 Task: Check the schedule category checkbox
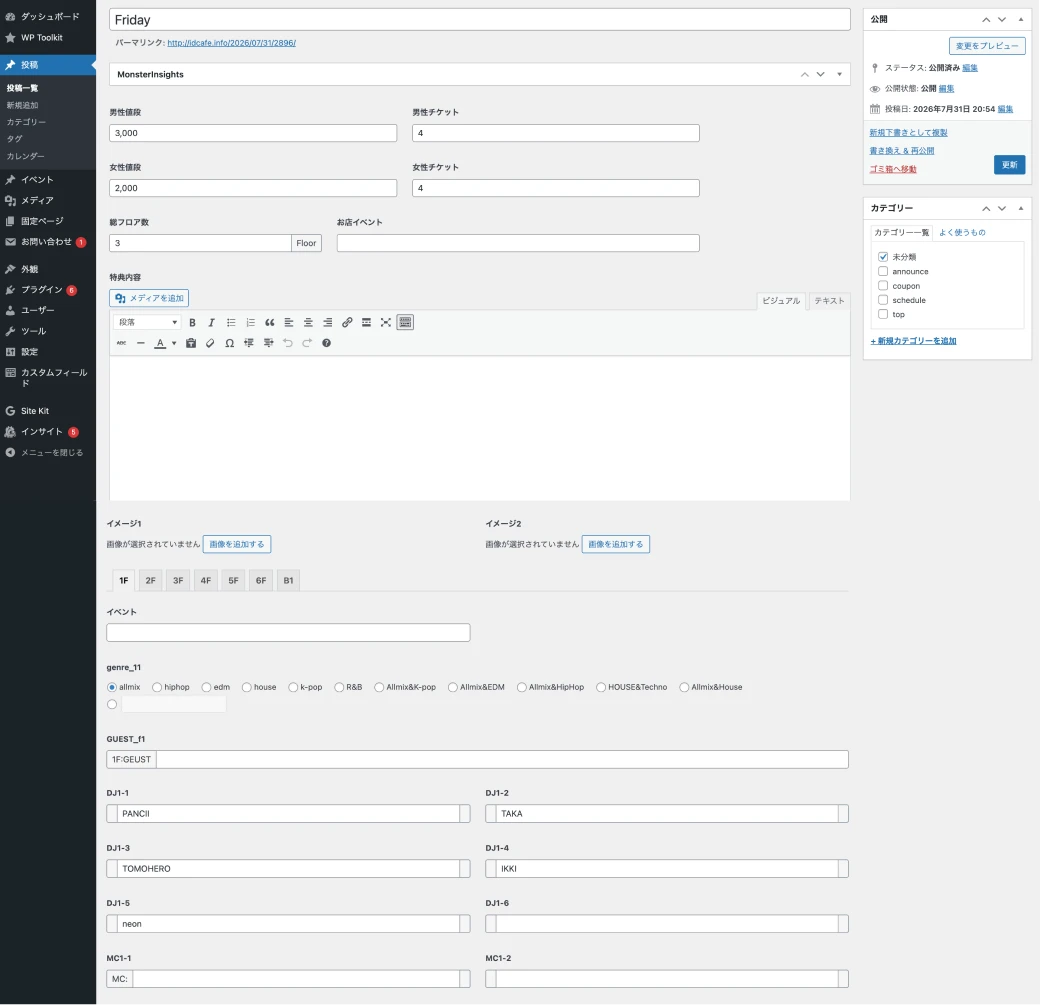point(883,300)
